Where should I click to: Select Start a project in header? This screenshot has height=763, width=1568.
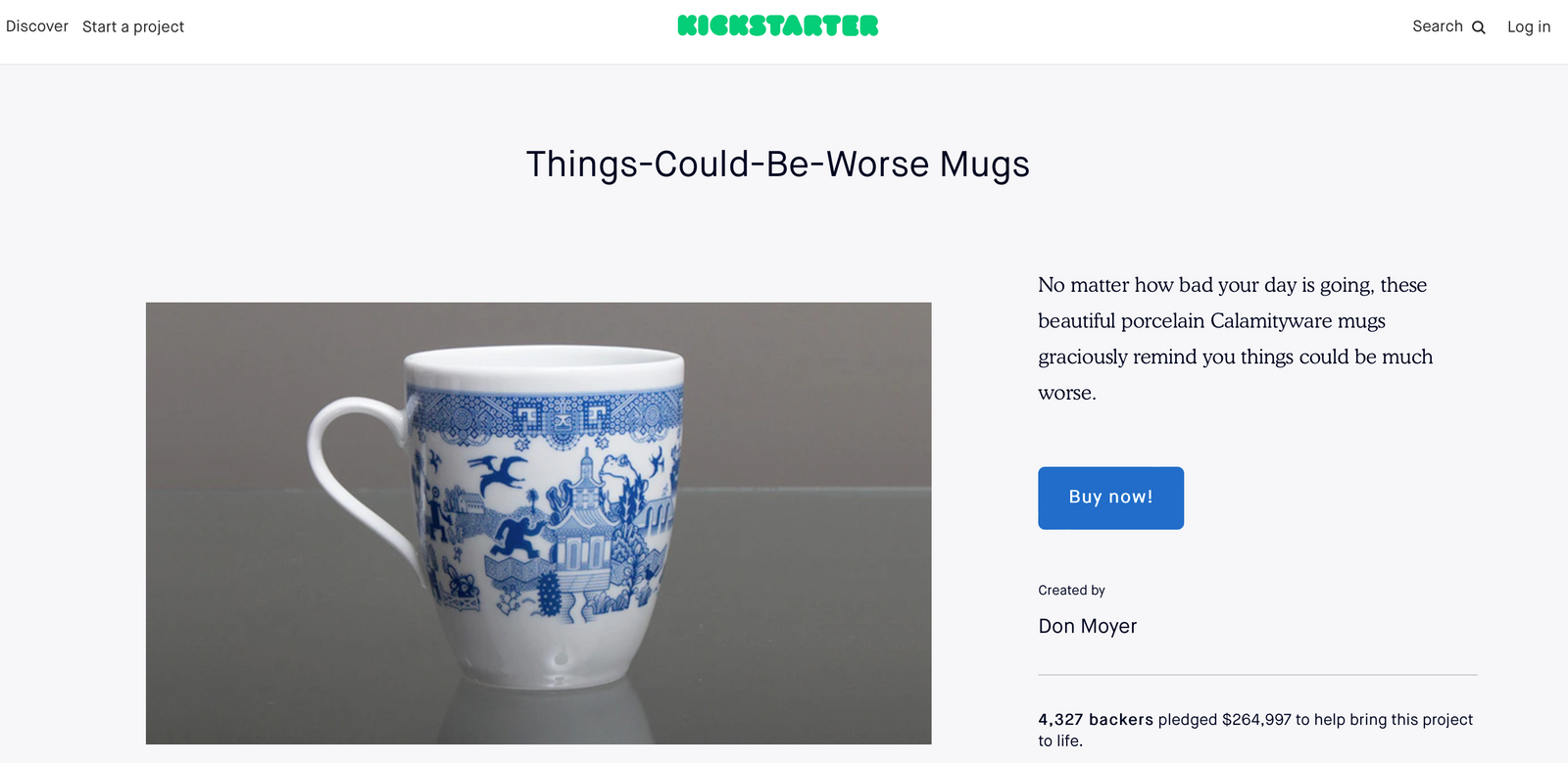pyautogui.click(x=133, y=26)
